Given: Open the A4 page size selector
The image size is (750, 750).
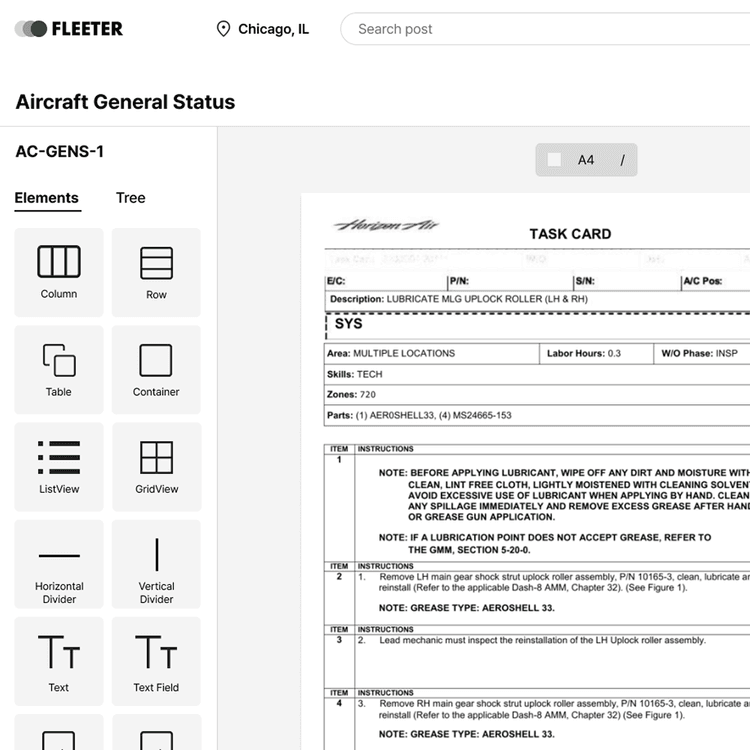Looking at the screenshot, I should (586, 160).
